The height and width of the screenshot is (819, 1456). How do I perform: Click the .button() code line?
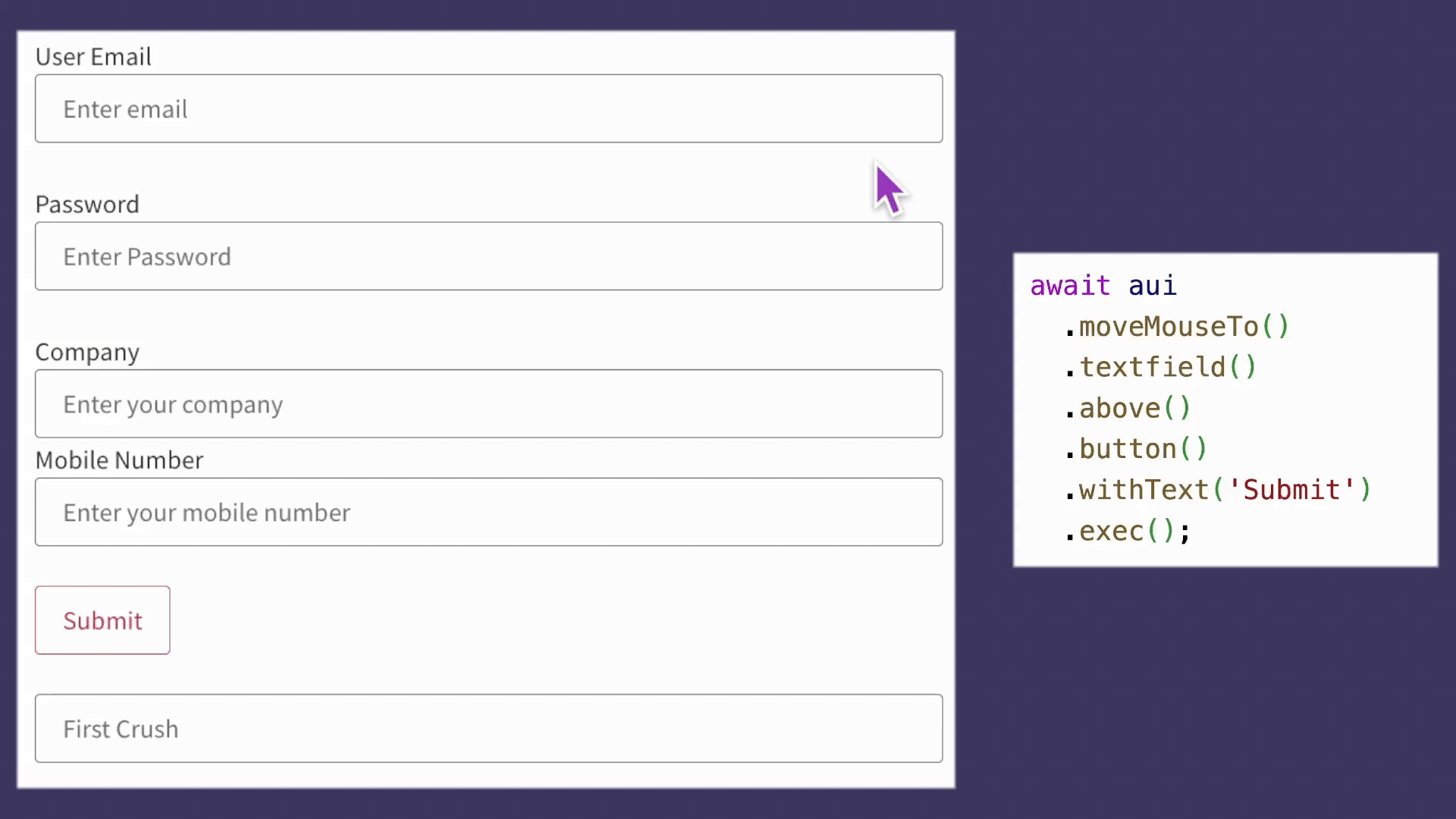pyautogui.click(x=1136, y=449)
